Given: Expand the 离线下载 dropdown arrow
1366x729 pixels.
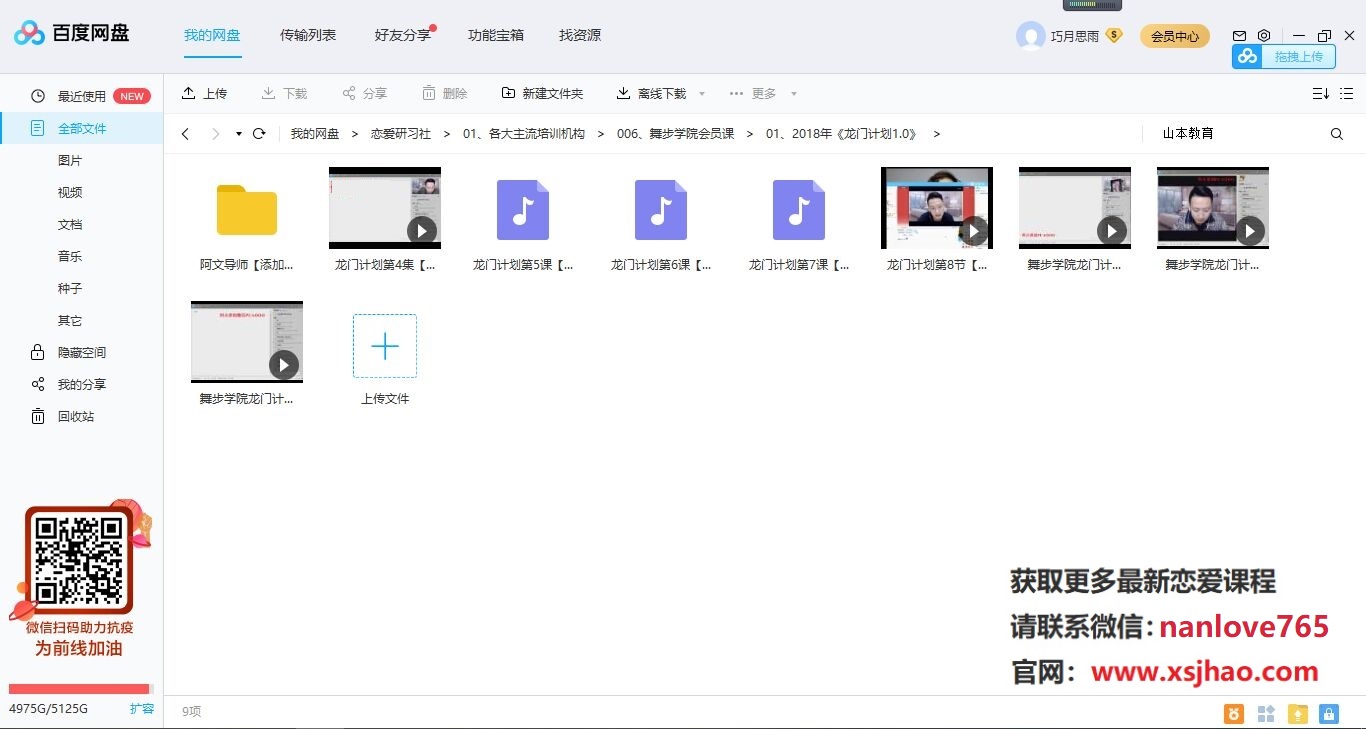Looking at the screenshot, I should 702,94.
